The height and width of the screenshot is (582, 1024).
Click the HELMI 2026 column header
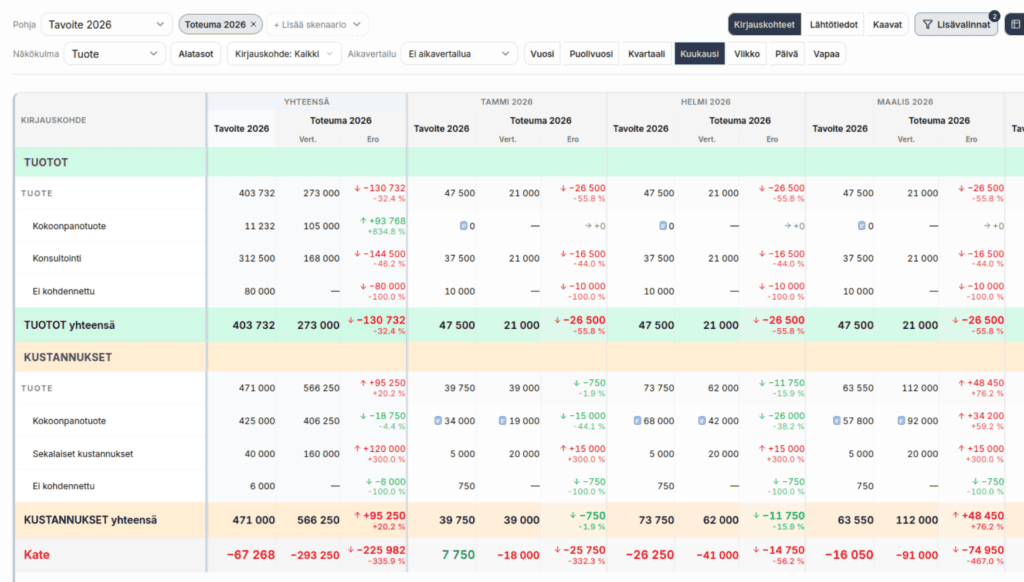pos(705,102)
